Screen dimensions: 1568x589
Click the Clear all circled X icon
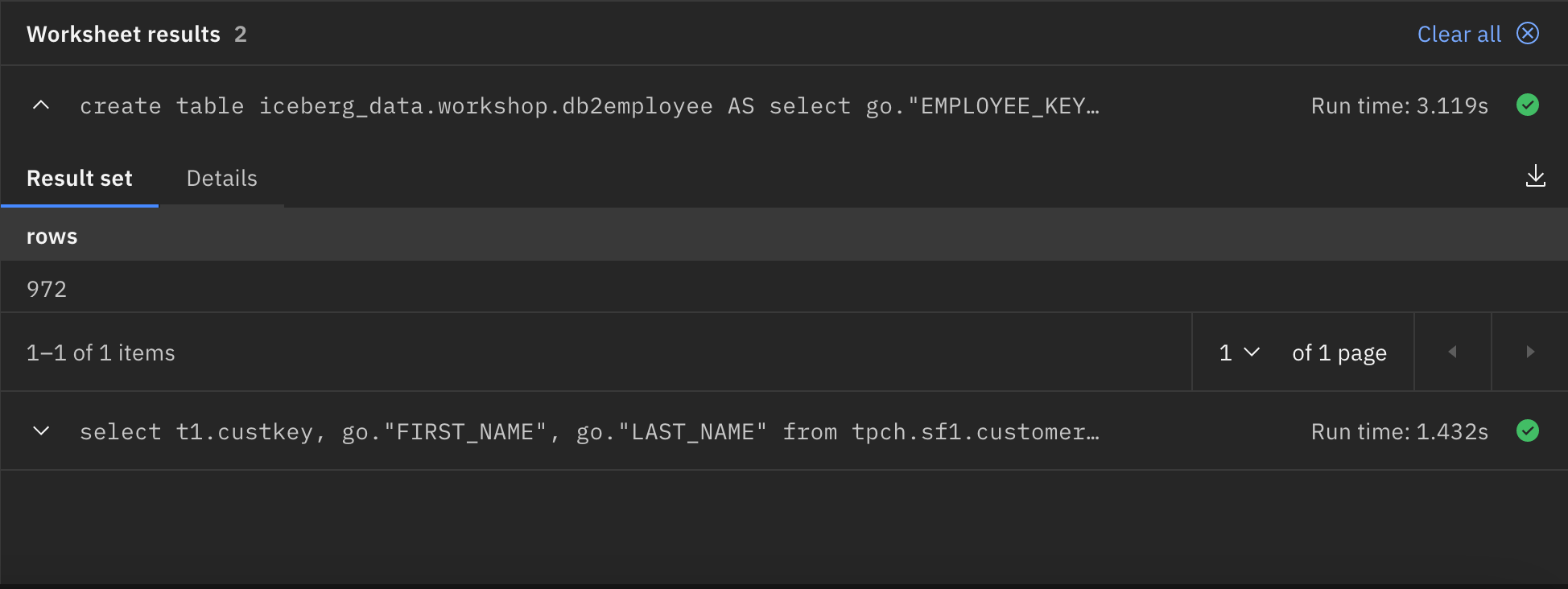click(1528, 33)
